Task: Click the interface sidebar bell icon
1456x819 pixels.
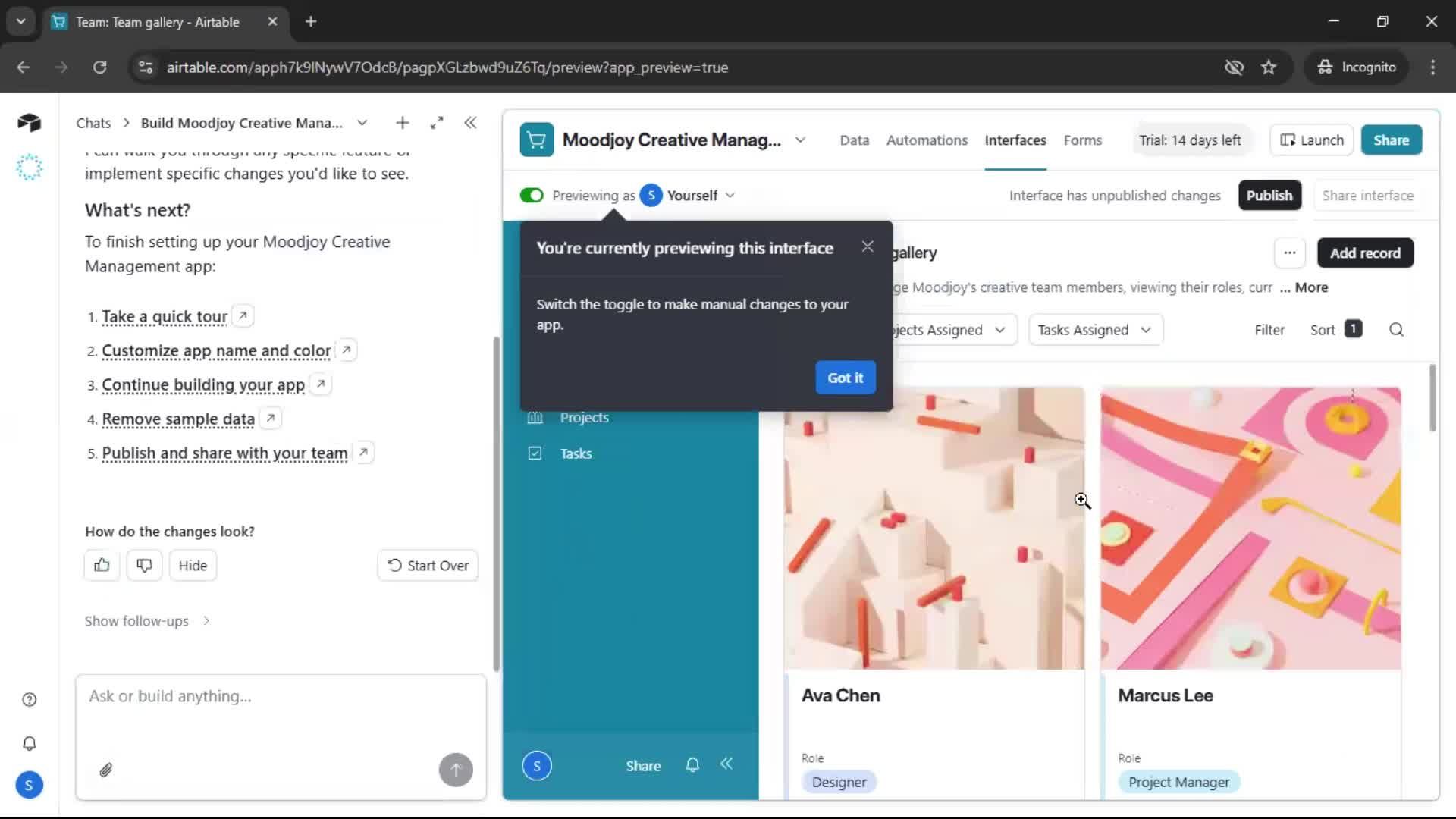Action: [692, 765]
